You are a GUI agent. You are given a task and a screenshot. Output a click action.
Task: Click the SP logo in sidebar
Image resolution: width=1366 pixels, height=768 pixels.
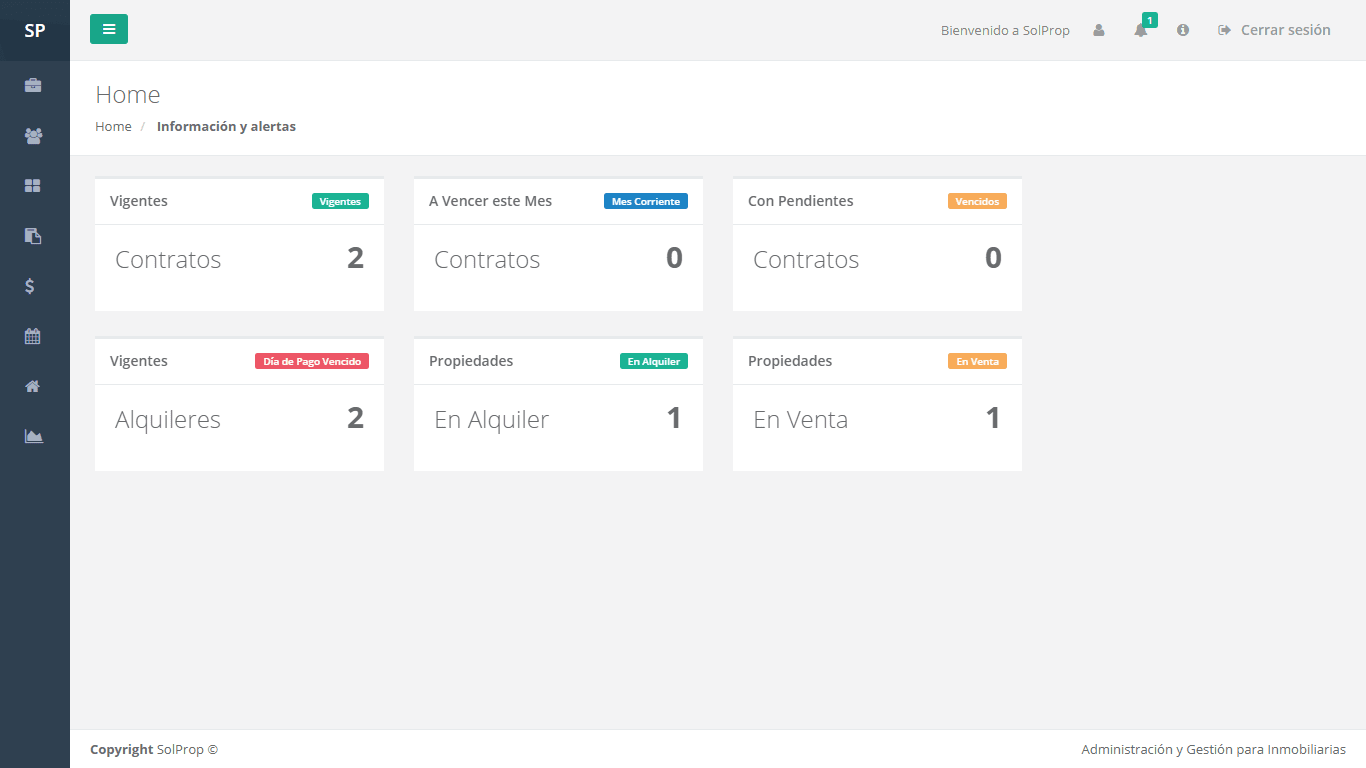(x=34, y=30)
